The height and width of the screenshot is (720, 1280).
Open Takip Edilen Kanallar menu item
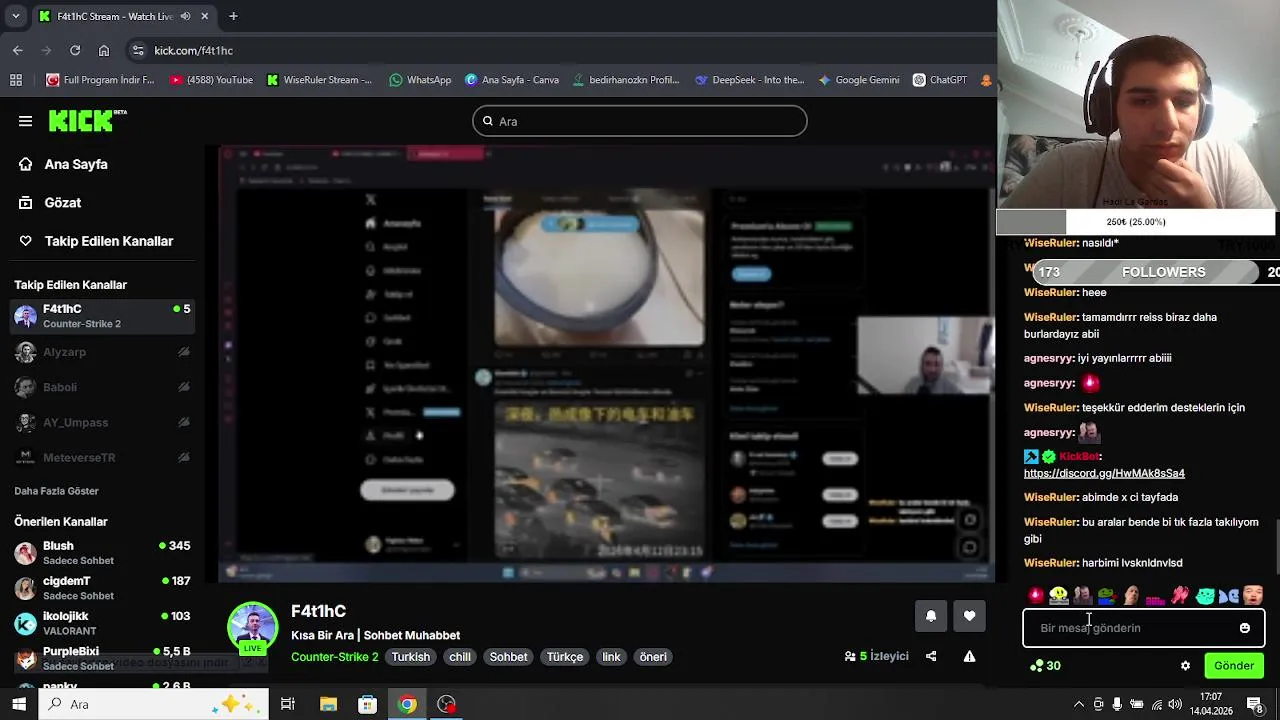96,241
